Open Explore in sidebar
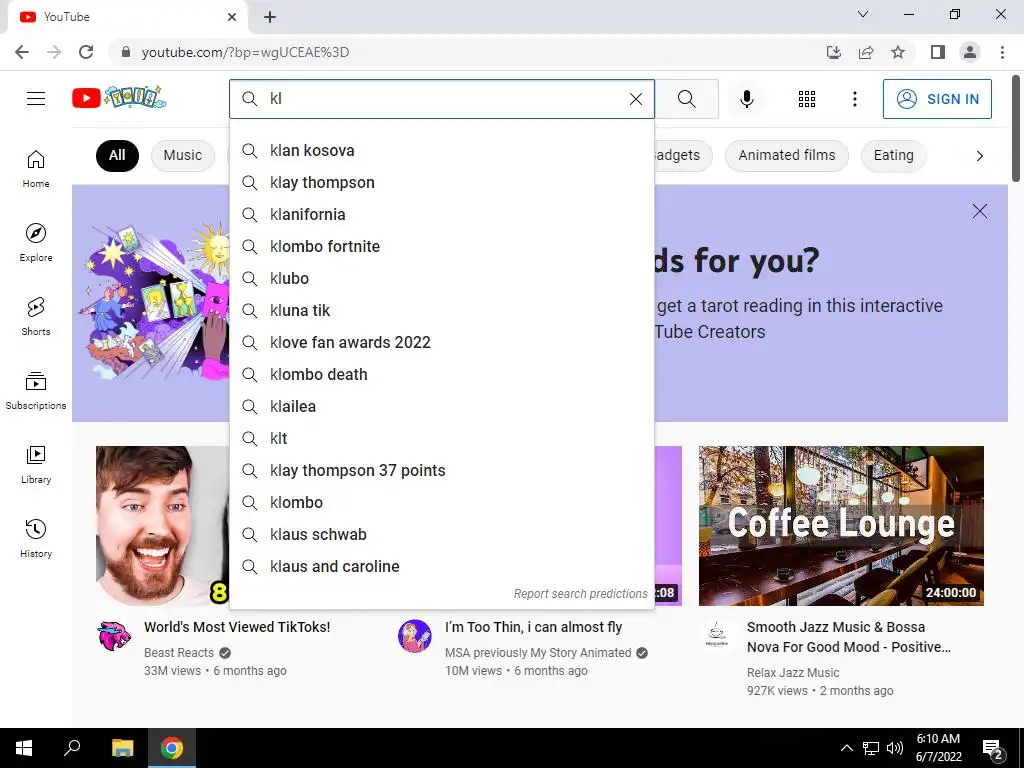 point(36,242)
